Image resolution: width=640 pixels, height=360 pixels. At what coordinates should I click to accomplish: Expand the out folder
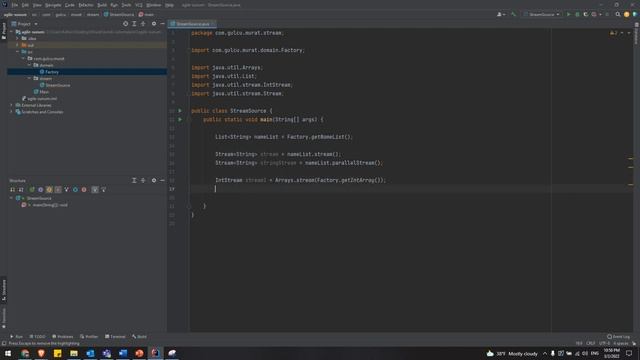point(17,45)
